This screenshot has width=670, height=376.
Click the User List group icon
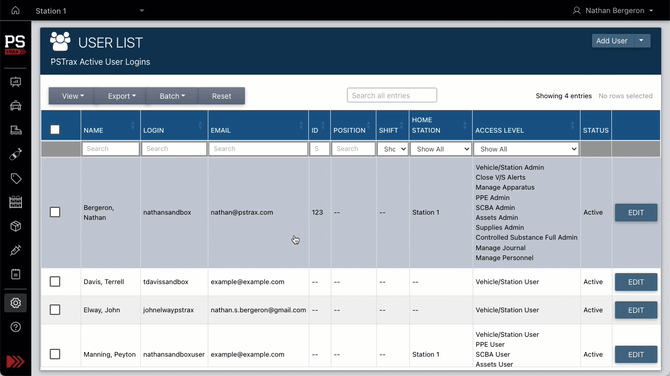click(x=60, y=41)
